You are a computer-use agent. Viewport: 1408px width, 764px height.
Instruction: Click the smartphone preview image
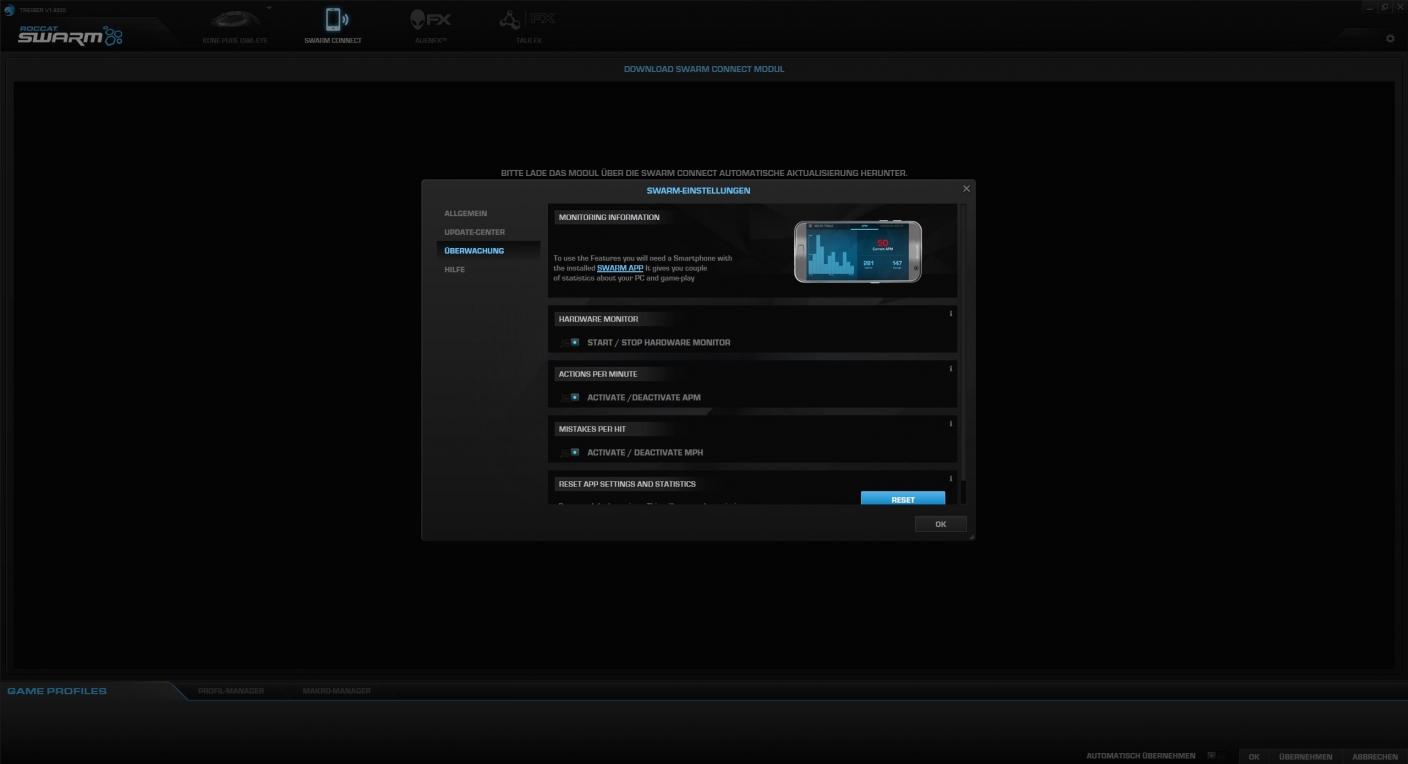click(x=858, y=251)
